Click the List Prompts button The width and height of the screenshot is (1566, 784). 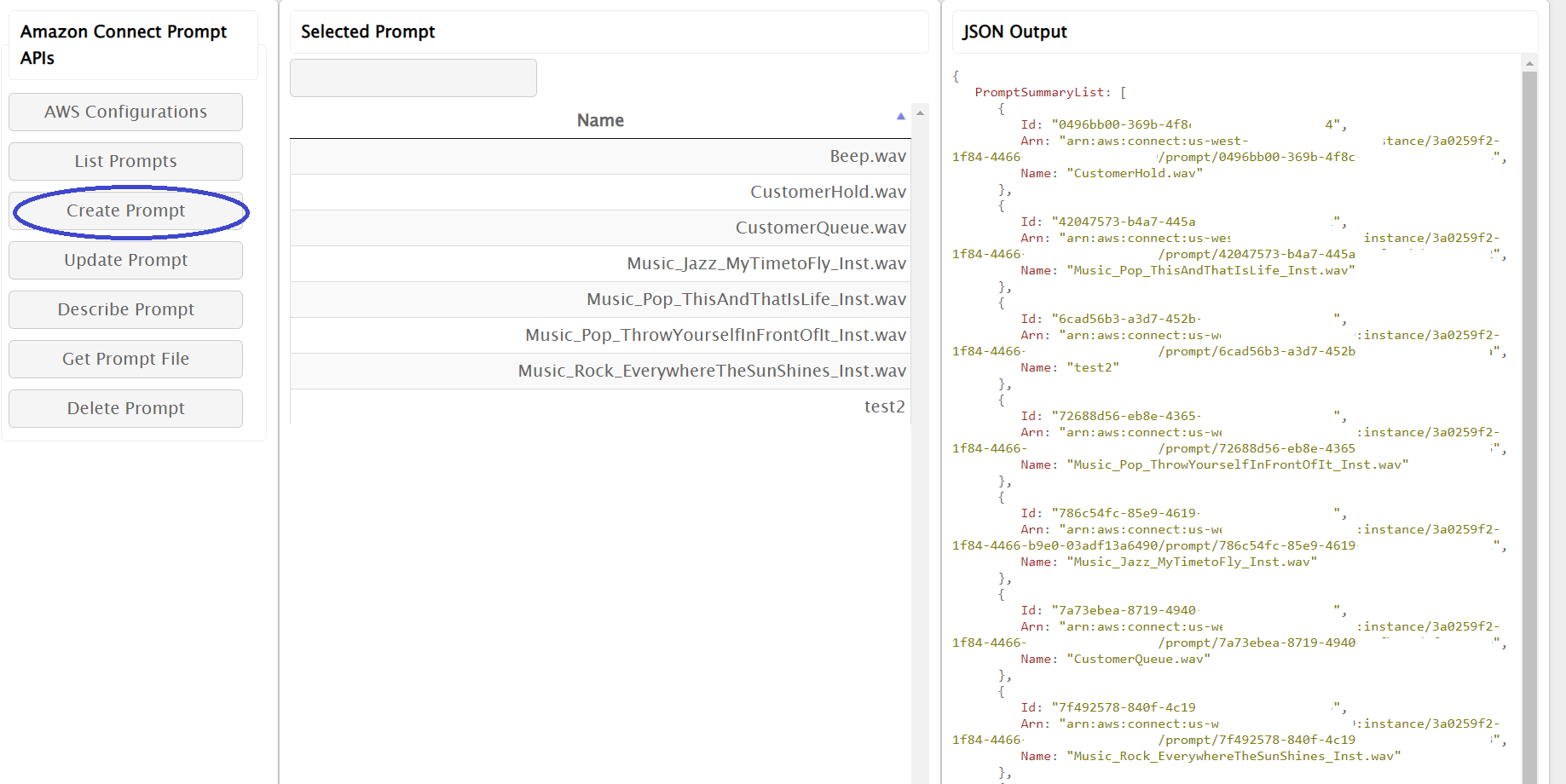click(x=125, y=161)
